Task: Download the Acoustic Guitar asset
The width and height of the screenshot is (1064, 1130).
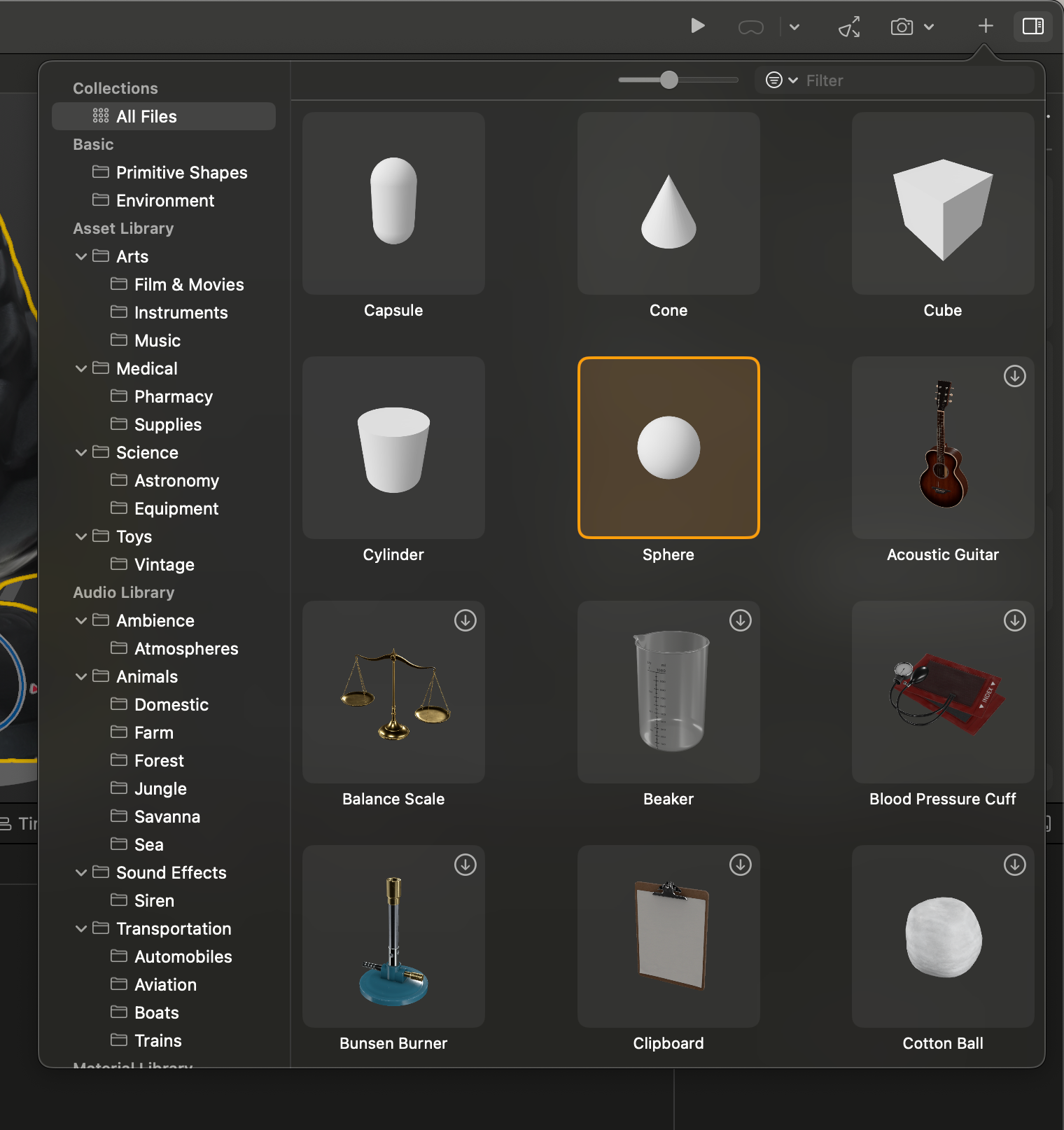Action: (1015, 376)
